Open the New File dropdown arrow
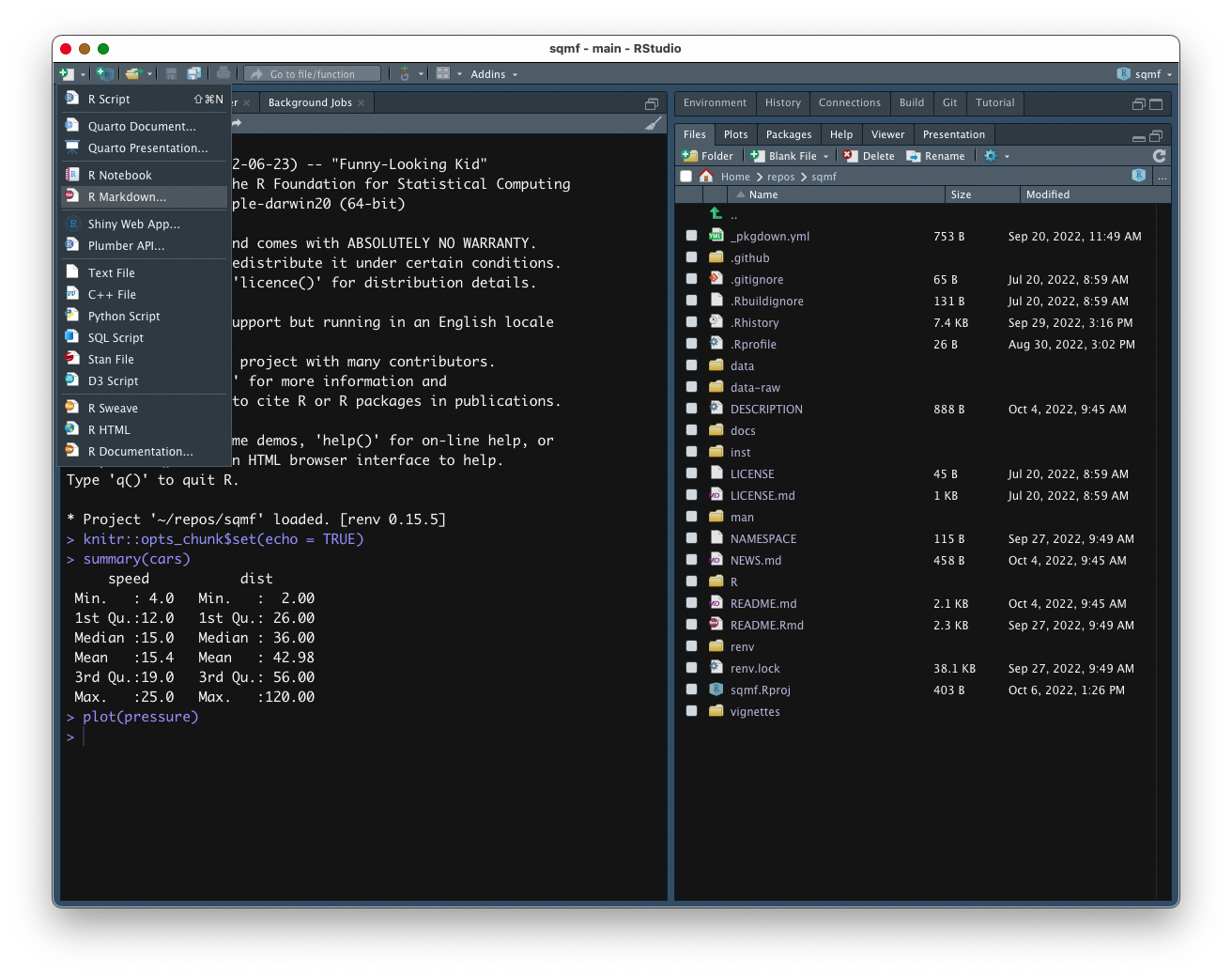The image size is (1232, 977). [x=83, y=75]
